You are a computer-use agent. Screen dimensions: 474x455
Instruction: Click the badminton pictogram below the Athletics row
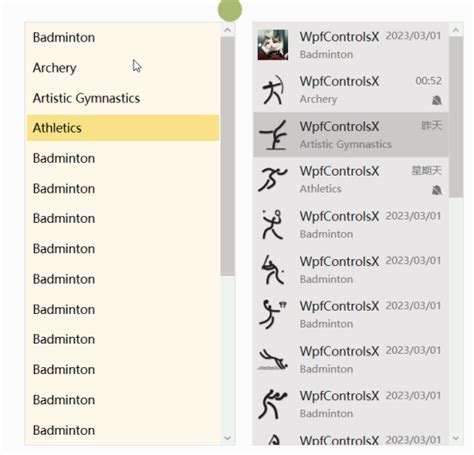point(273,224)
